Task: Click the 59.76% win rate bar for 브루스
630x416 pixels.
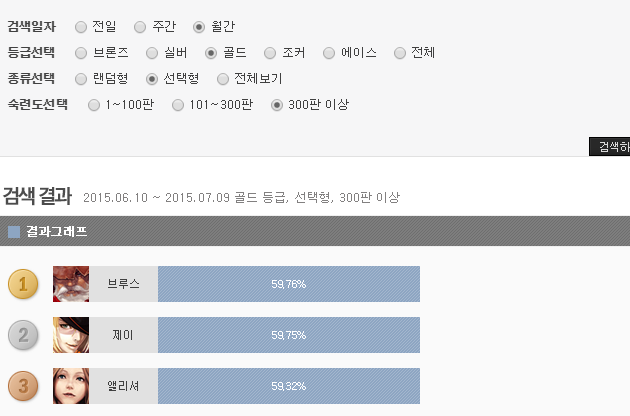Action: pos(289,284)
